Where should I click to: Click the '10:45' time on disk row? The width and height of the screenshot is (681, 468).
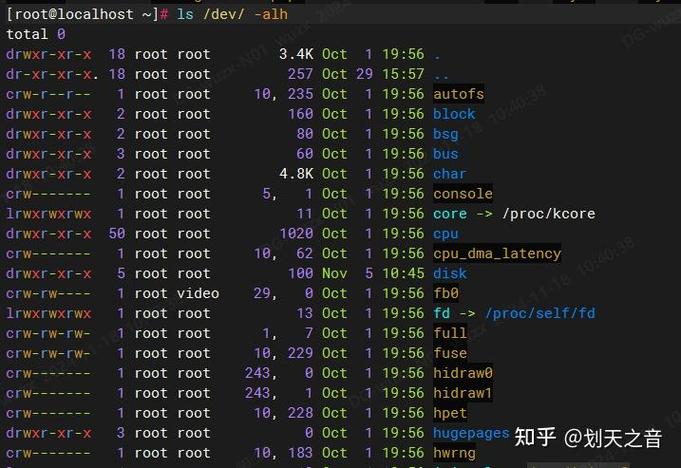[x=403, y=274]
